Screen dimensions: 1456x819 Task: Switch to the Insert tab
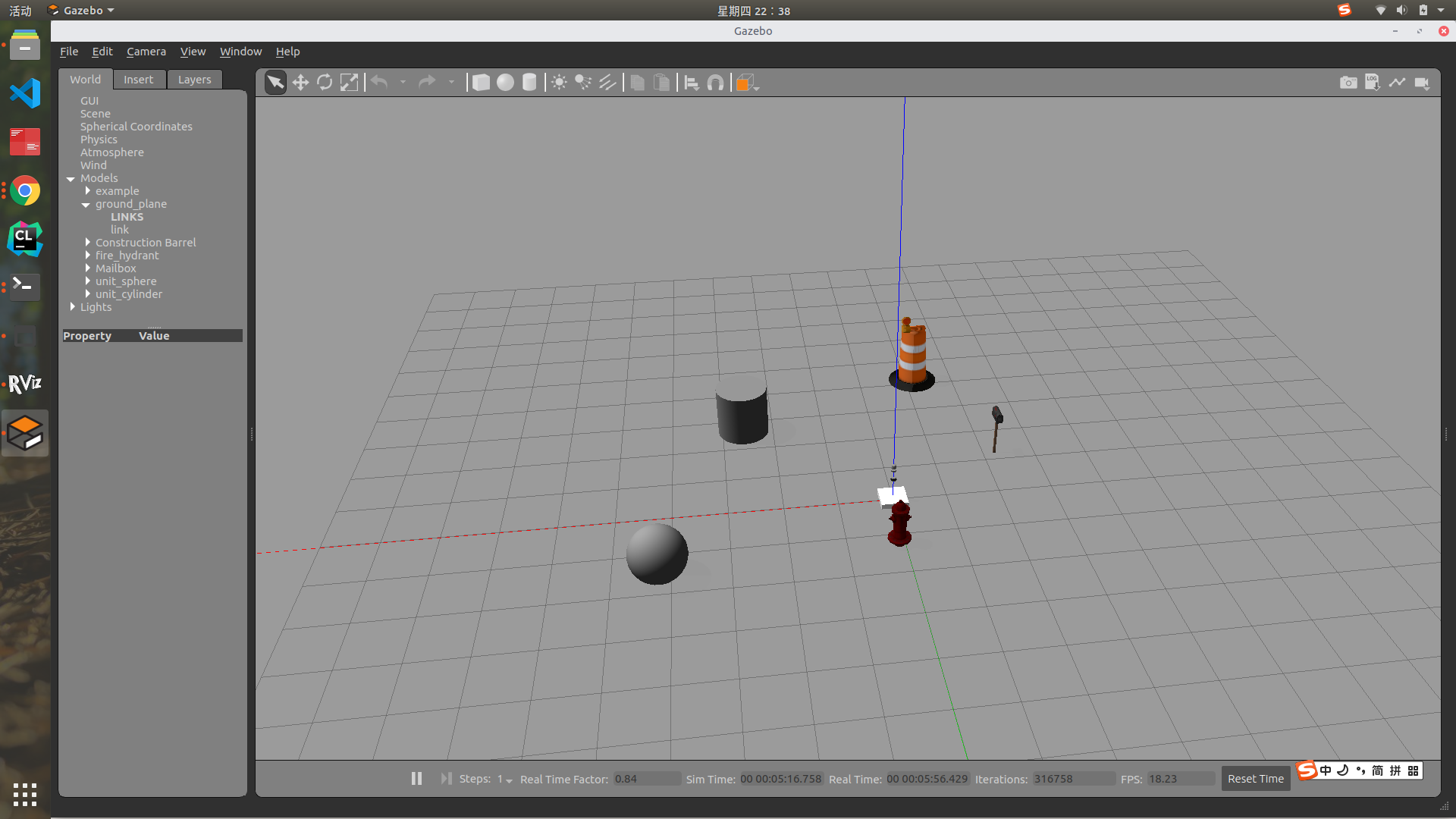pos(138,80)
